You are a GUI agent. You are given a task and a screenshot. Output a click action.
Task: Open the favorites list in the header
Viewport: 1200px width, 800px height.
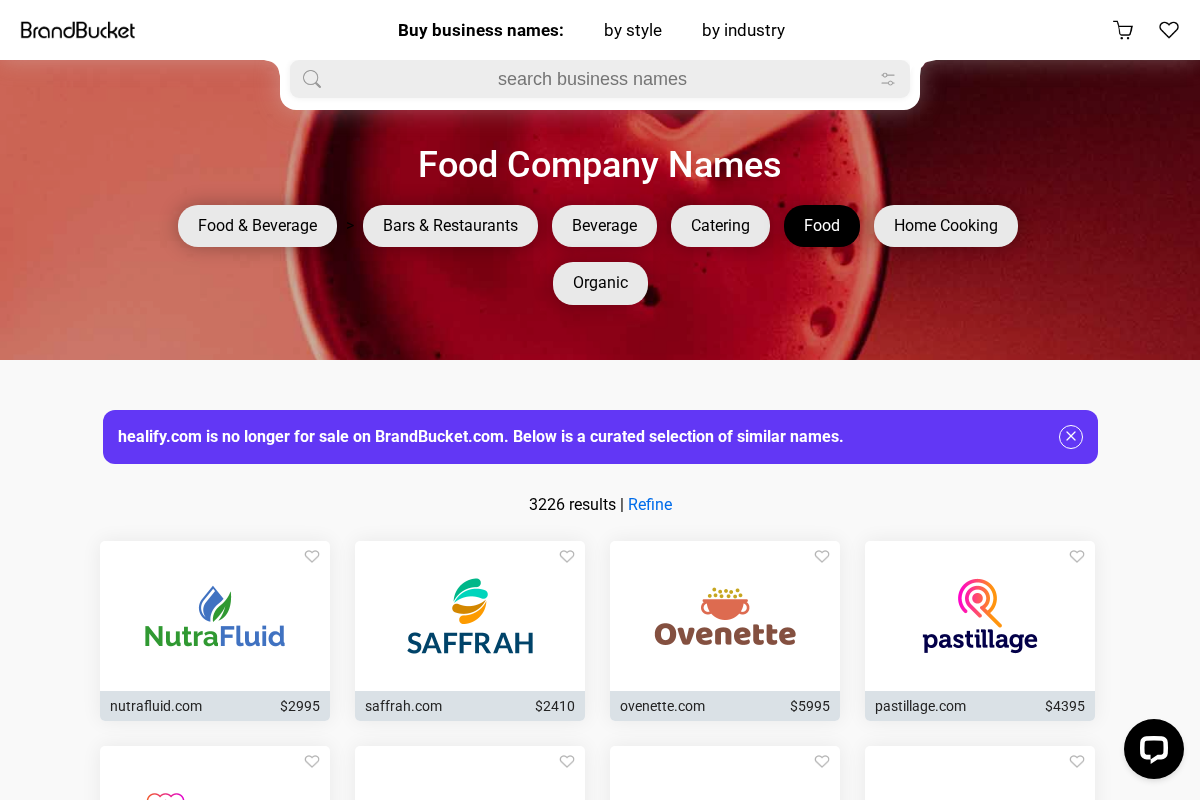(1169, 30)
